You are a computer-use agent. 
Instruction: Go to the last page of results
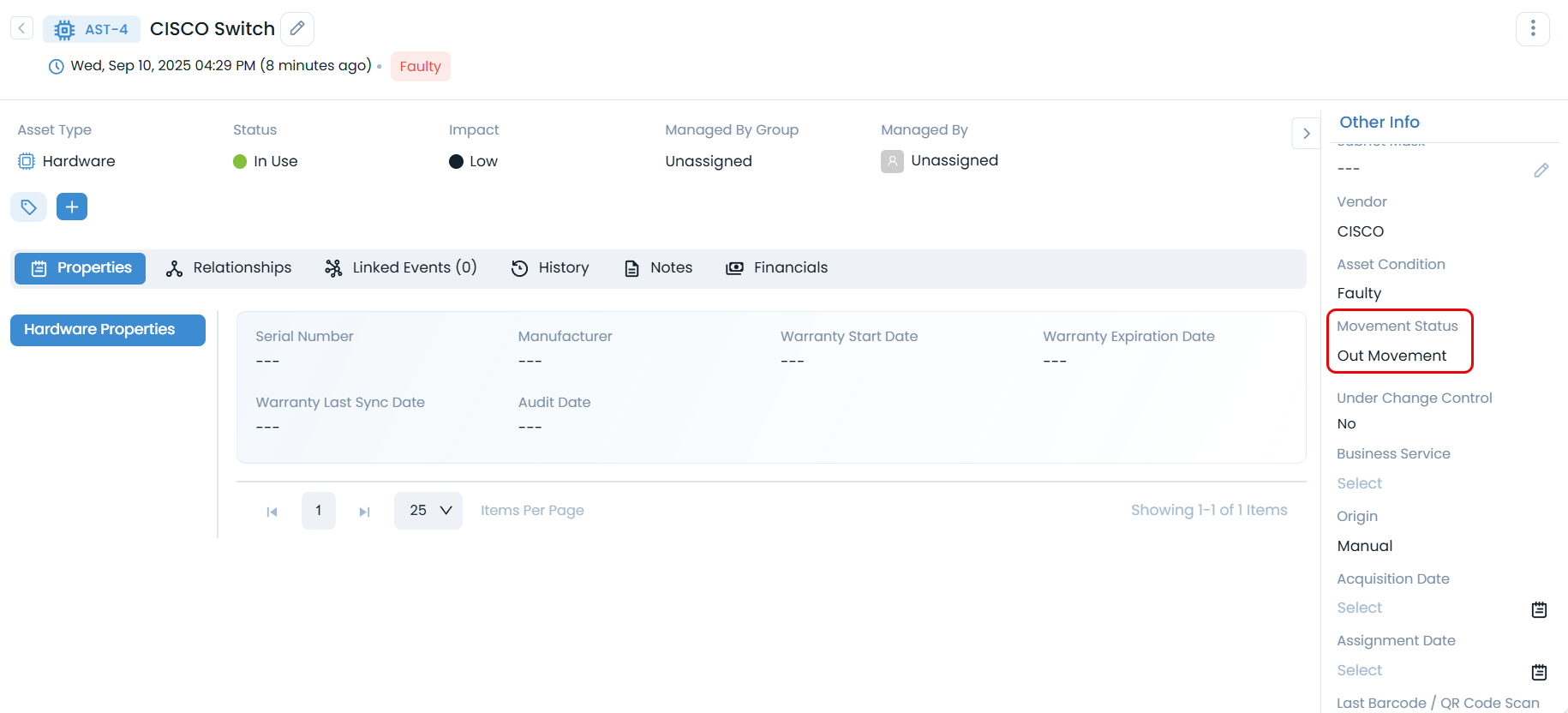tap(364, 512)
